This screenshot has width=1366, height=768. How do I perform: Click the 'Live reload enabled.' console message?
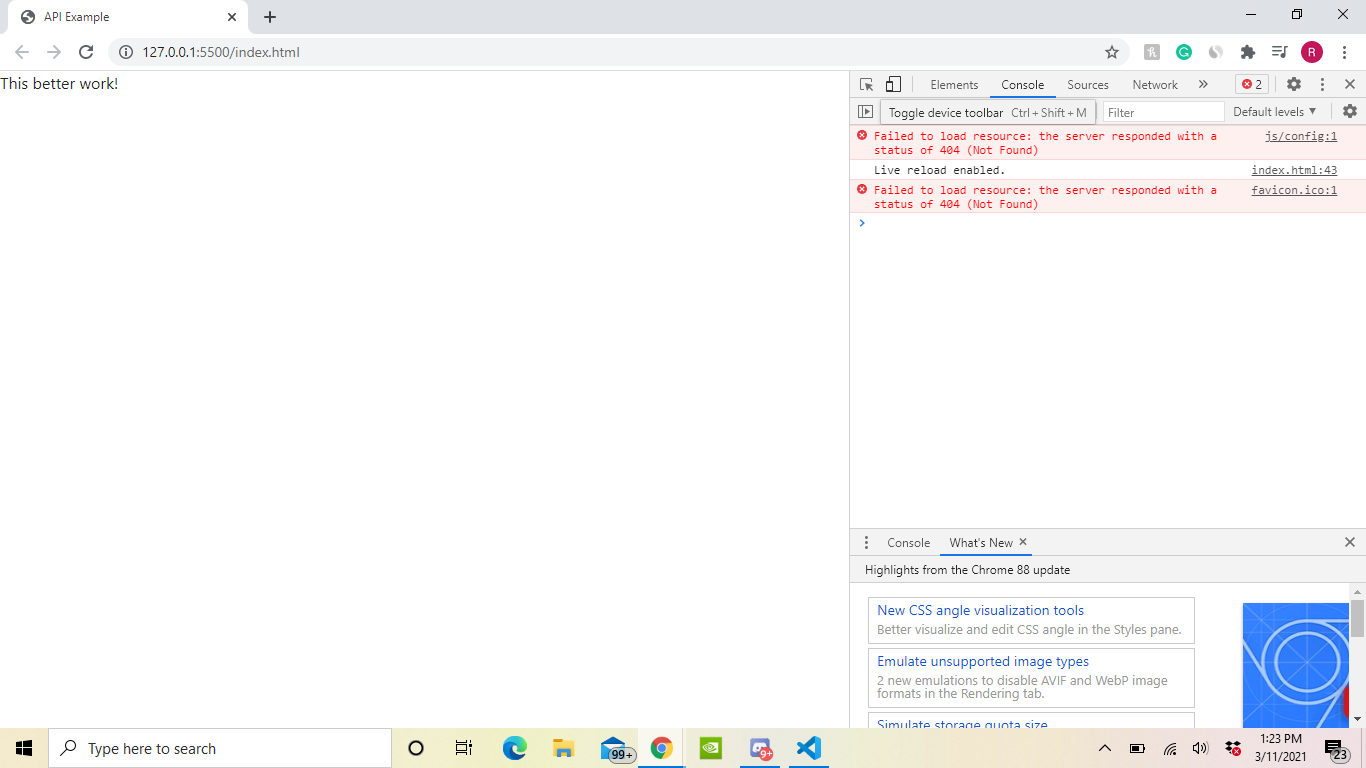coord(939,170)
